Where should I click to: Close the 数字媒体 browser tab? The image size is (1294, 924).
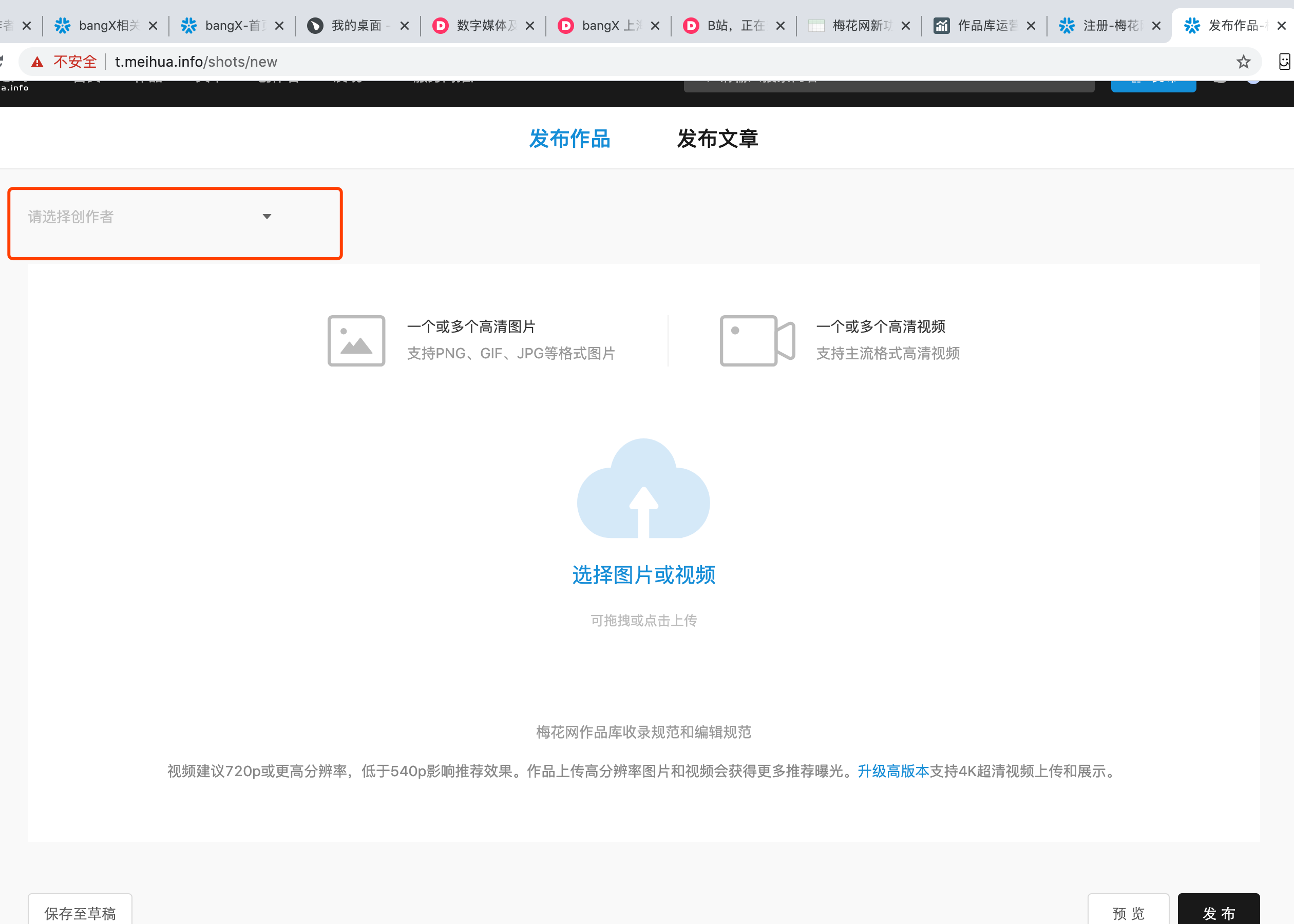[530, 26]
